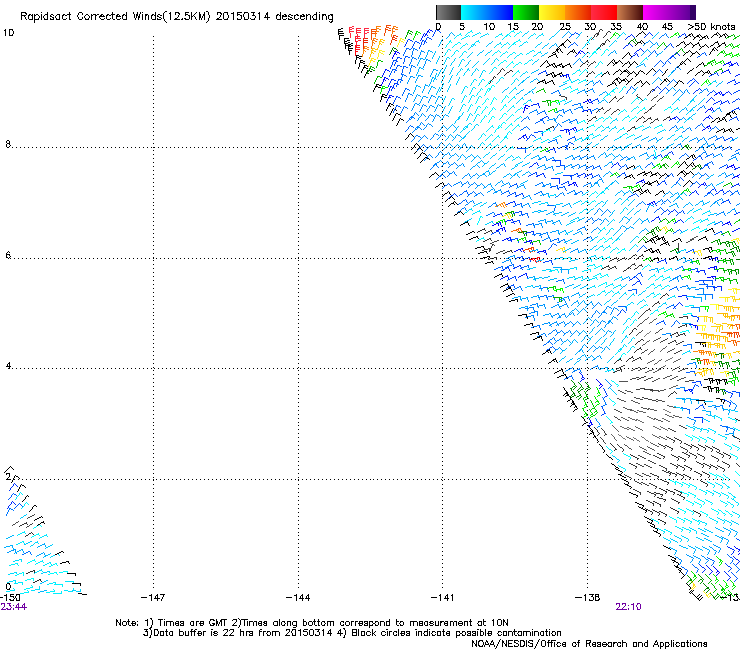Click the cyan-to-blue 5-15 knots color band
The width and height of the screenshot is (740, 650).
(x=487, y=12)
